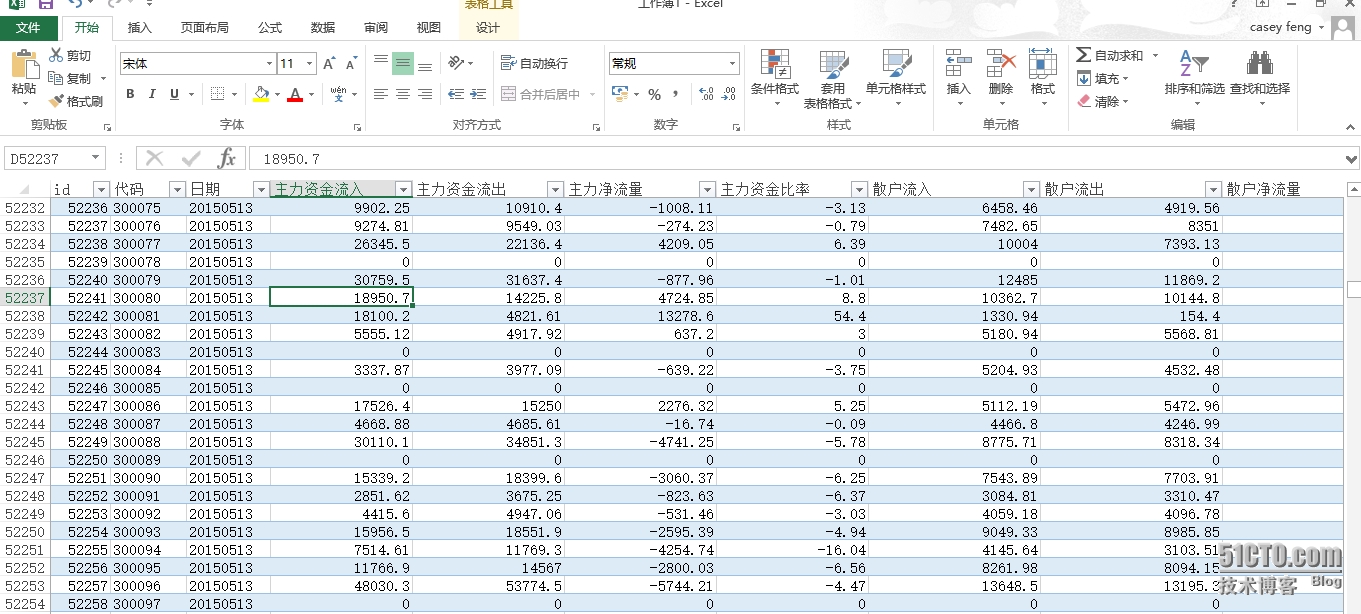The height and width of the screenshot is (614, 1361).
Task: Apply percent style format
Action: (654, 94)
